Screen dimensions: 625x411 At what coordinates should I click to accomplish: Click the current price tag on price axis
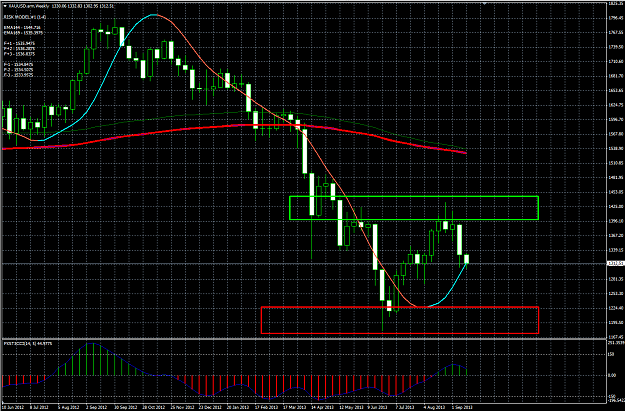click(x=615, y=264)
